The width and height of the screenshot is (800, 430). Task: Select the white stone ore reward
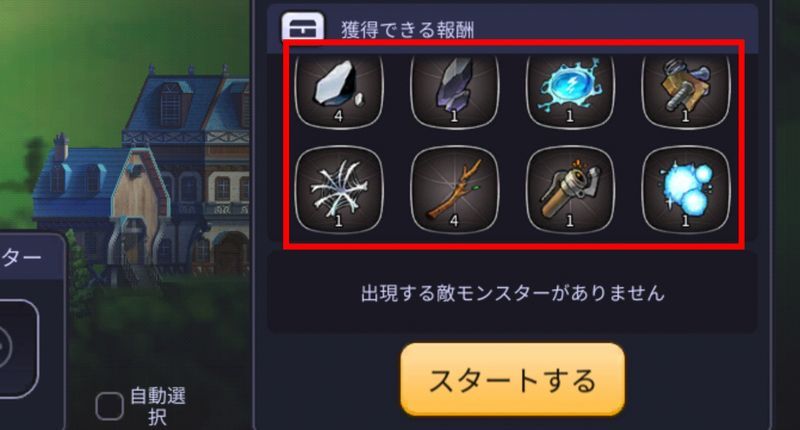[339, 89]
